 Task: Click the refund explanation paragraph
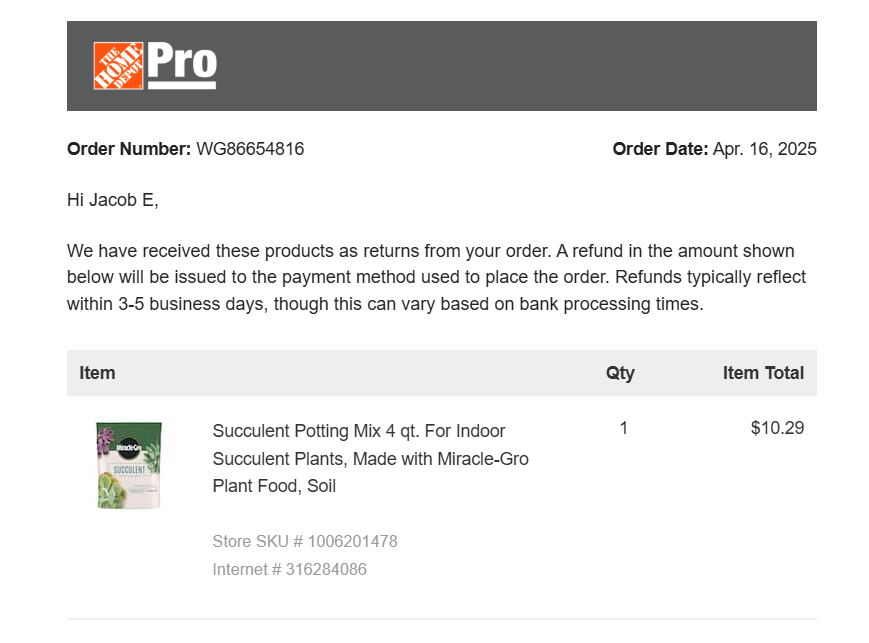tap(436, 277)
